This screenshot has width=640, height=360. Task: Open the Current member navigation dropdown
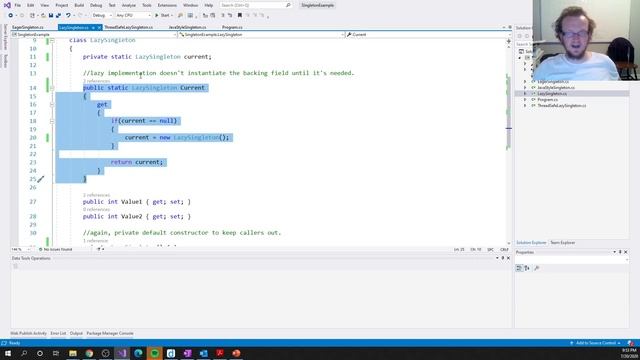click(x=429, y=35)
